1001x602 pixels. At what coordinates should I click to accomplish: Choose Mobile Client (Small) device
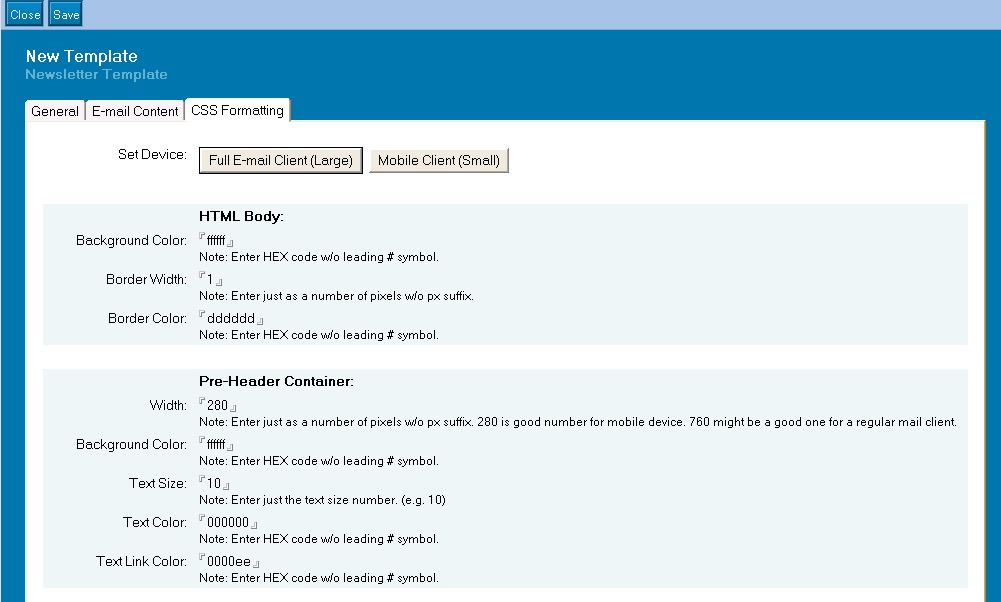(x=439, y=160)
